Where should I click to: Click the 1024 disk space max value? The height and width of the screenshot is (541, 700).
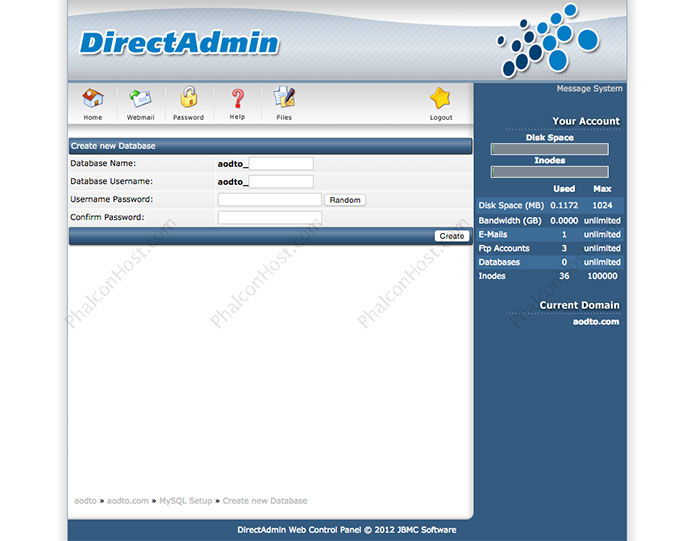pyautogui.click(x=602, y=205)
